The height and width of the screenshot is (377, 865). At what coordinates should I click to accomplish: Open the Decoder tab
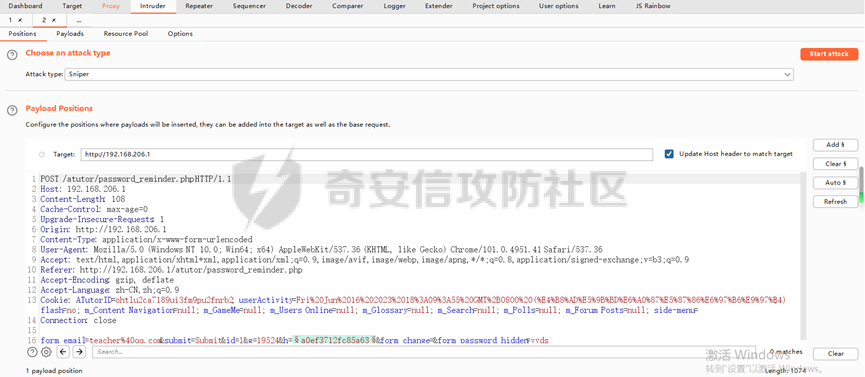point(298,6)
